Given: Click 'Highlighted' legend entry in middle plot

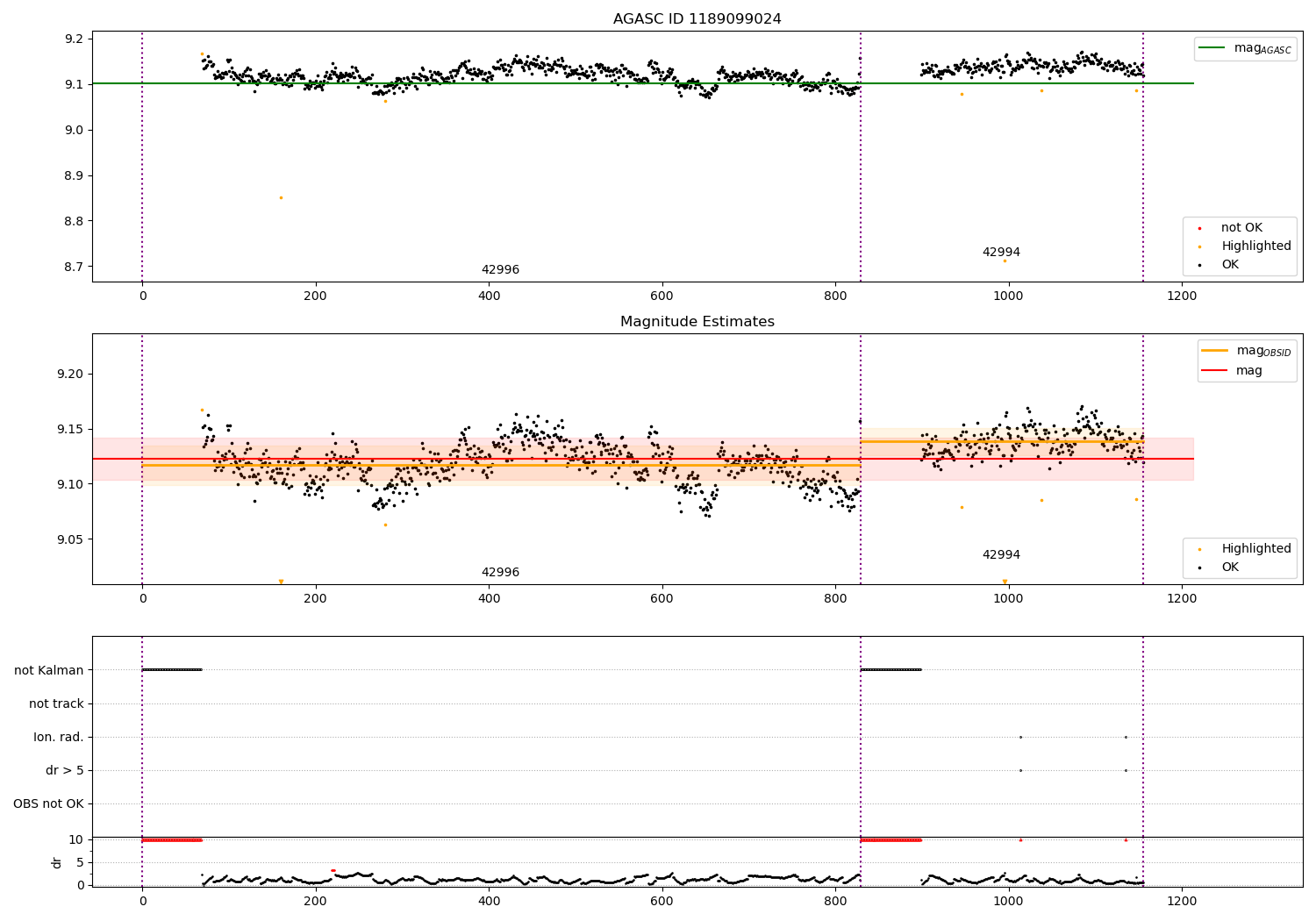Looking at the screenshot, I should (1246, 548).
